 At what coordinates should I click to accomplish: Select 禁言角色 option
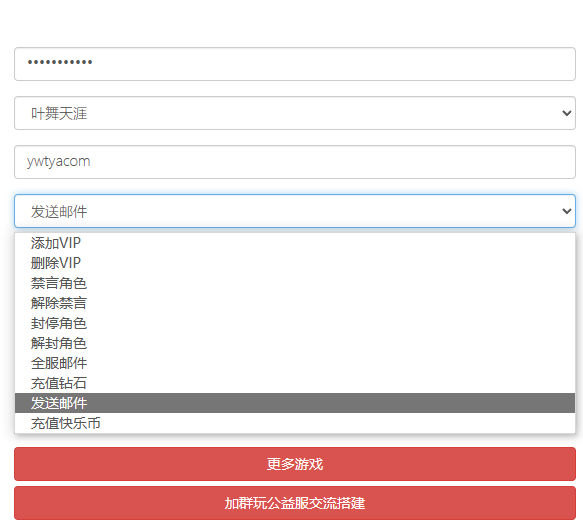[295, 283]
